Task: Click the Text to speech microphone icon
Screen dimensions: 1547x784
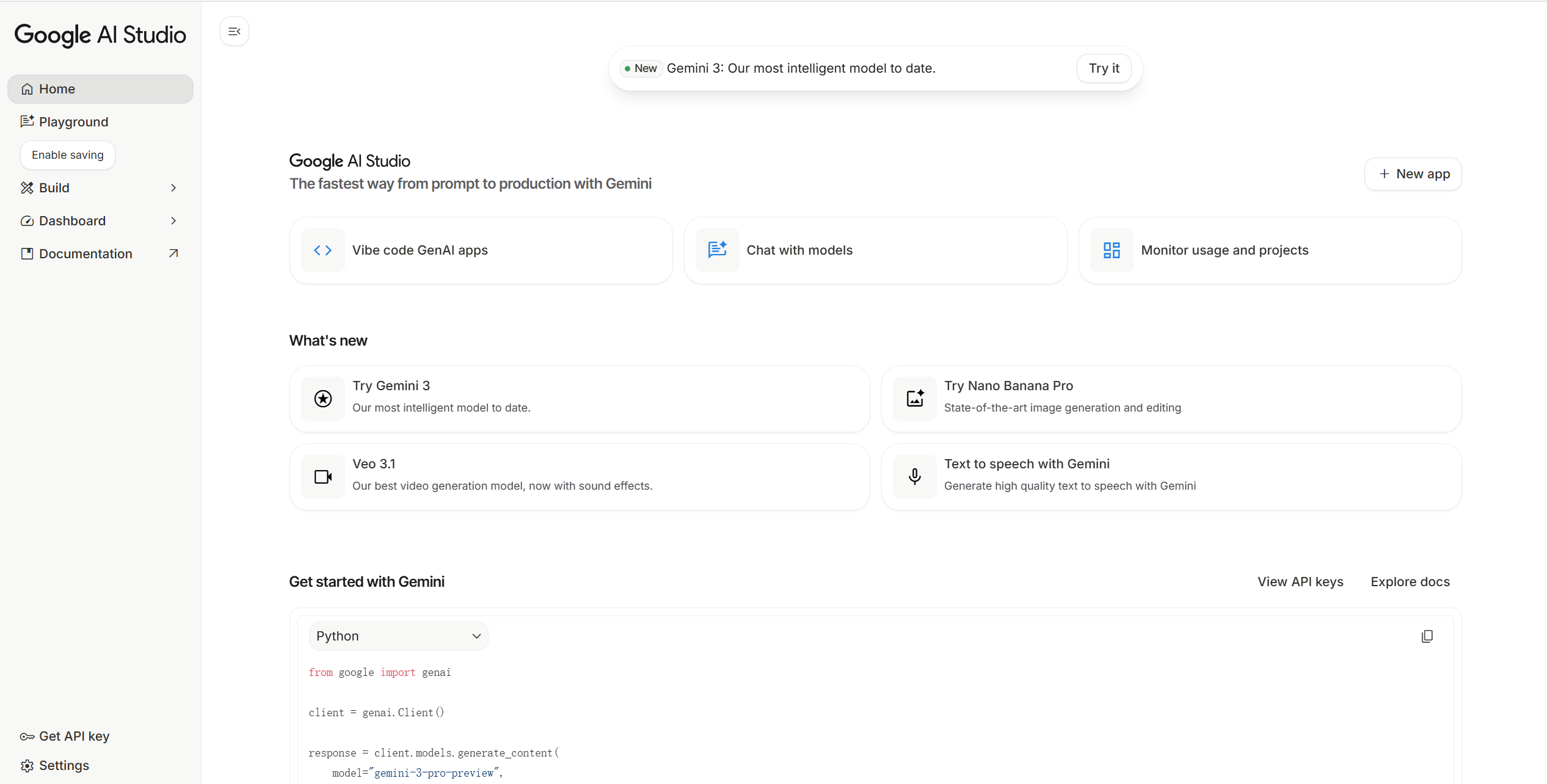Action: (914, 476)
